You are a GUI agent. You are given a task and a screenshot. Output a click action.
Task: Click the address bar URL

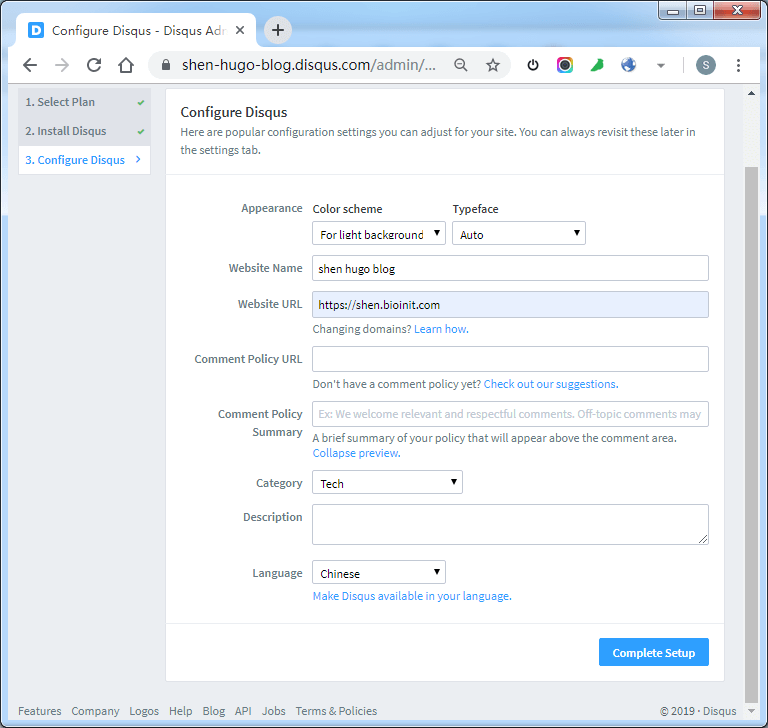click(x=309, y=65)
